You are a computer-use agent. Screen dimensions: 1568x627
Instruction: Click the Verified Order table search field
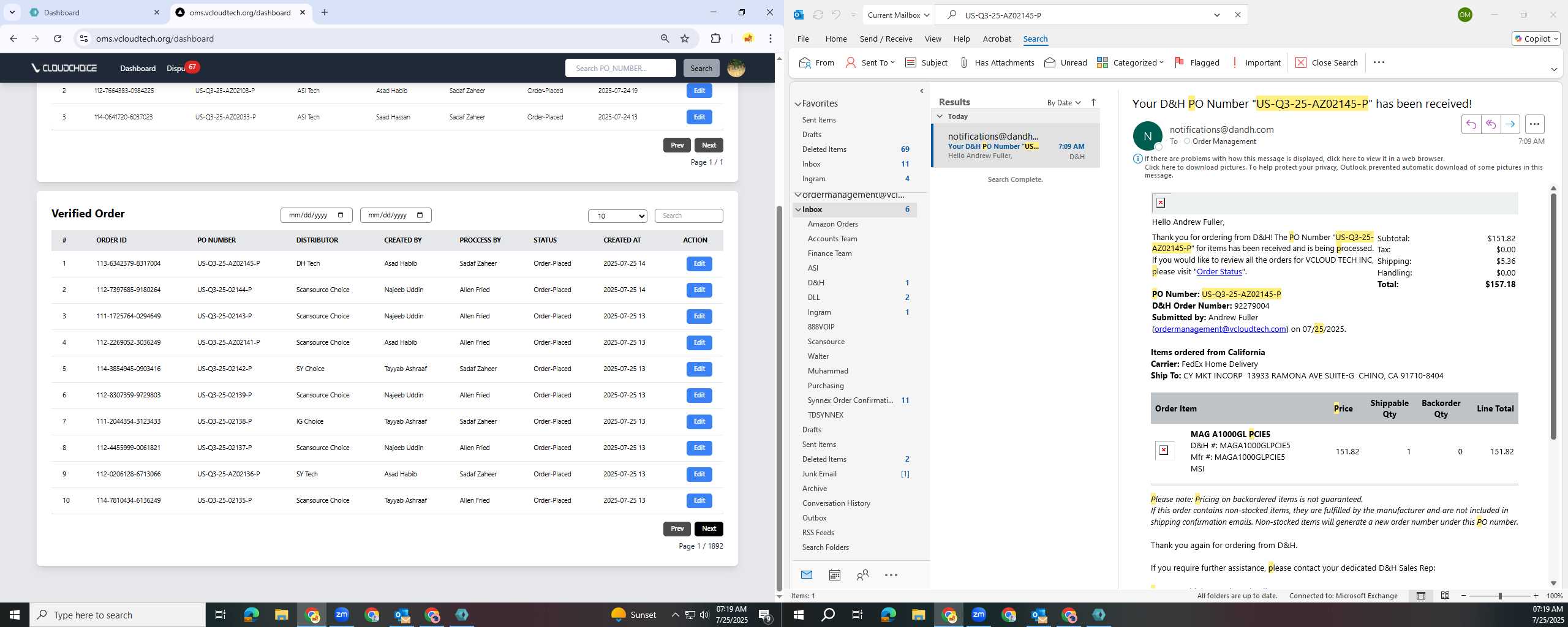pyautogui.click(x=688, y=216)
